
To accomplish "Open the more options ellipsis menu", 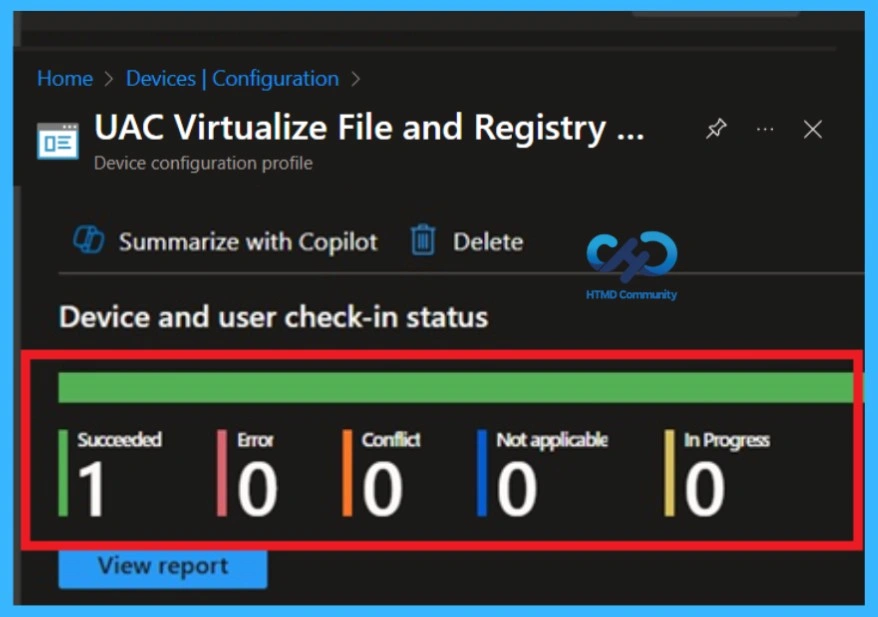I will pyautogui.click(x=765, y=129).
